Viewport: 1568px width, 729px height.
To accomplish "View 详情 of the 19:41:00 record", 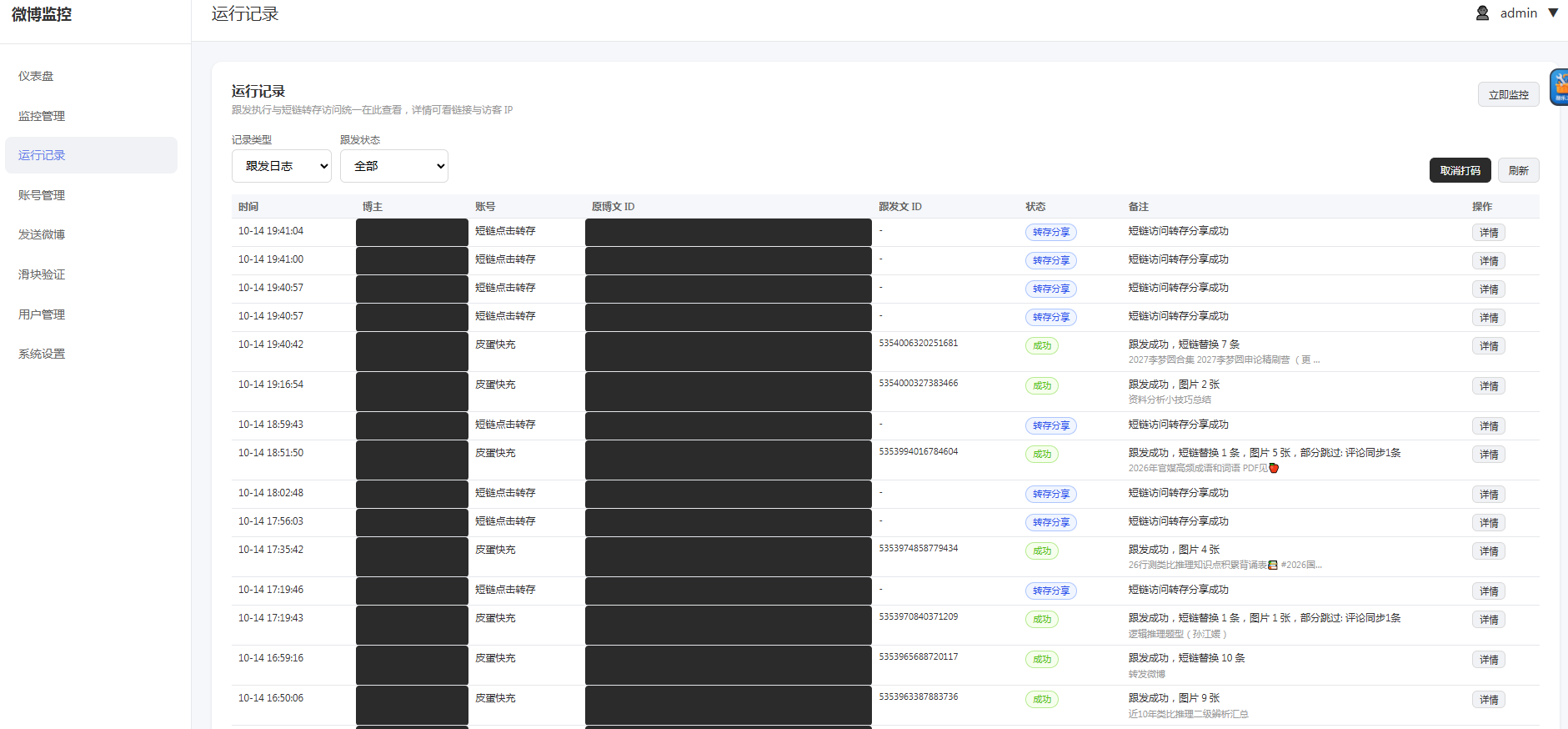I will coord(1489,261).
